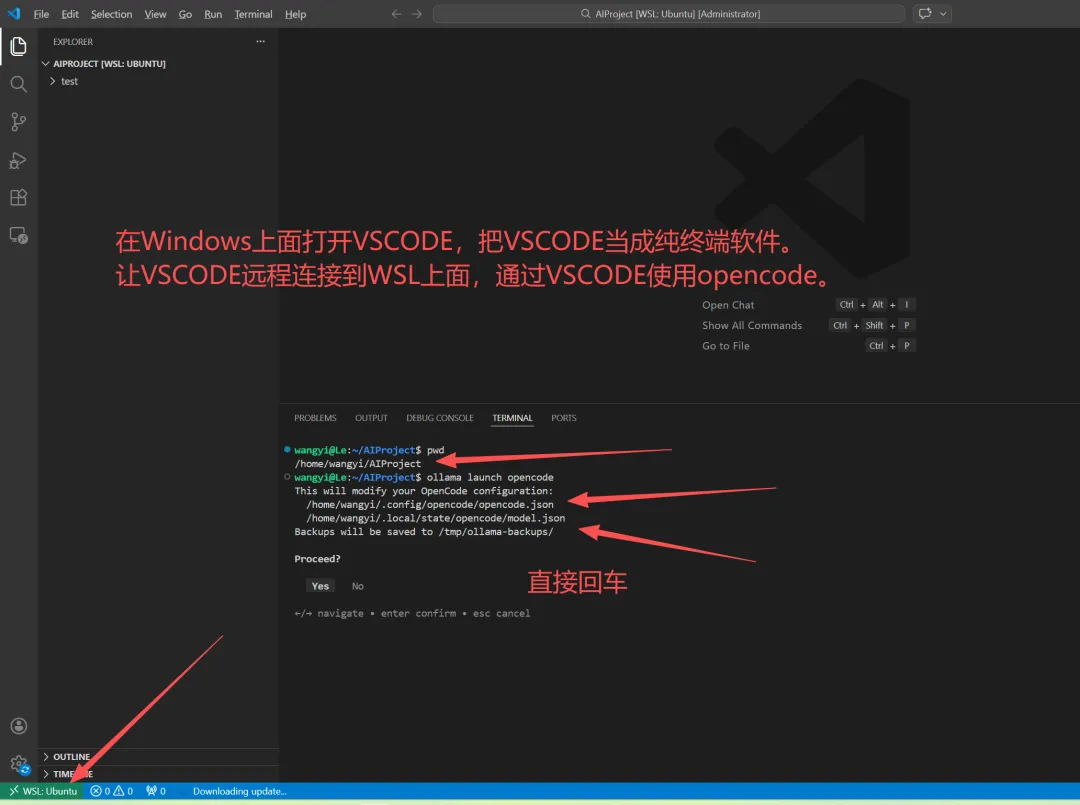Viewport: 1080px width, 805px height.
Task: Open the Edit menu
Action: click(x=70, y=14)
